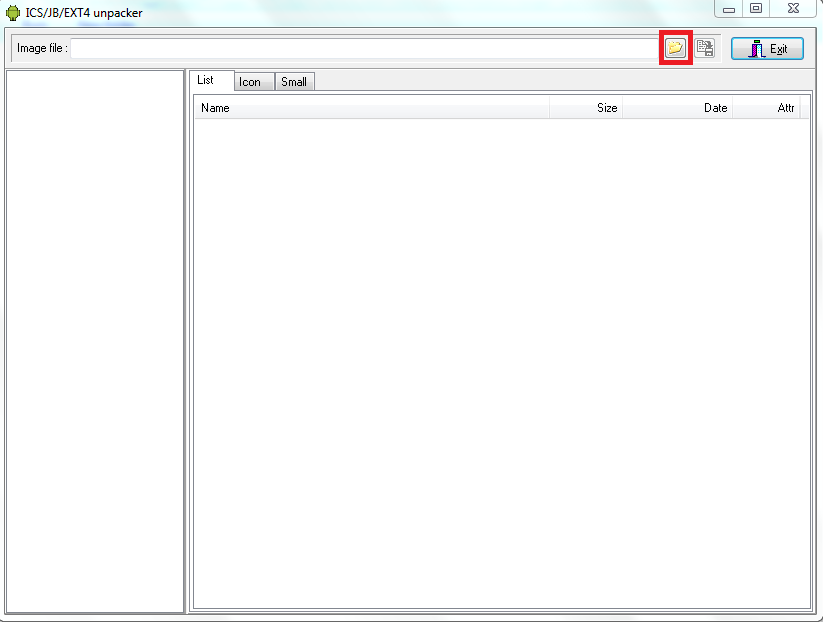
Task: Click the extract/save files icon beside the folder icon
Action: pyautogui.click(x=703, y=47)
